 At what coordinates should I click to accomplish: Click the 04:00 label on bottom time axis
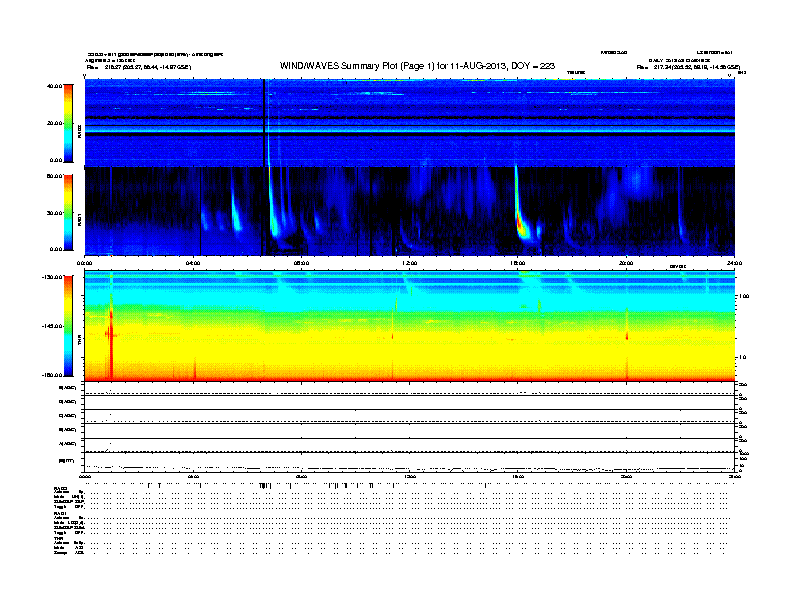(193, 476)
